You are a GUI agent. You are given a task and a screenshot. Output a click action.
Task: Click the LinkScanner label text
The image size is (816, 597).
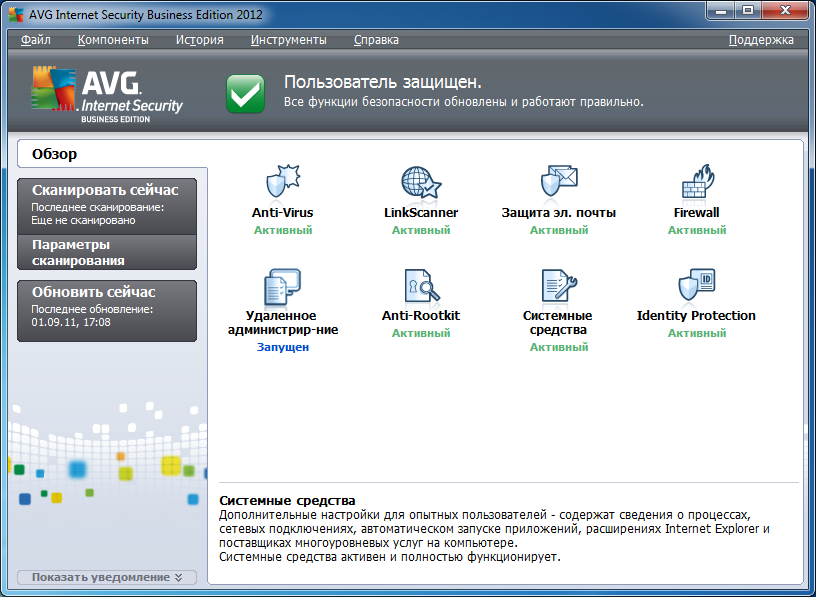pyautogui.click(x=421, y=212)
